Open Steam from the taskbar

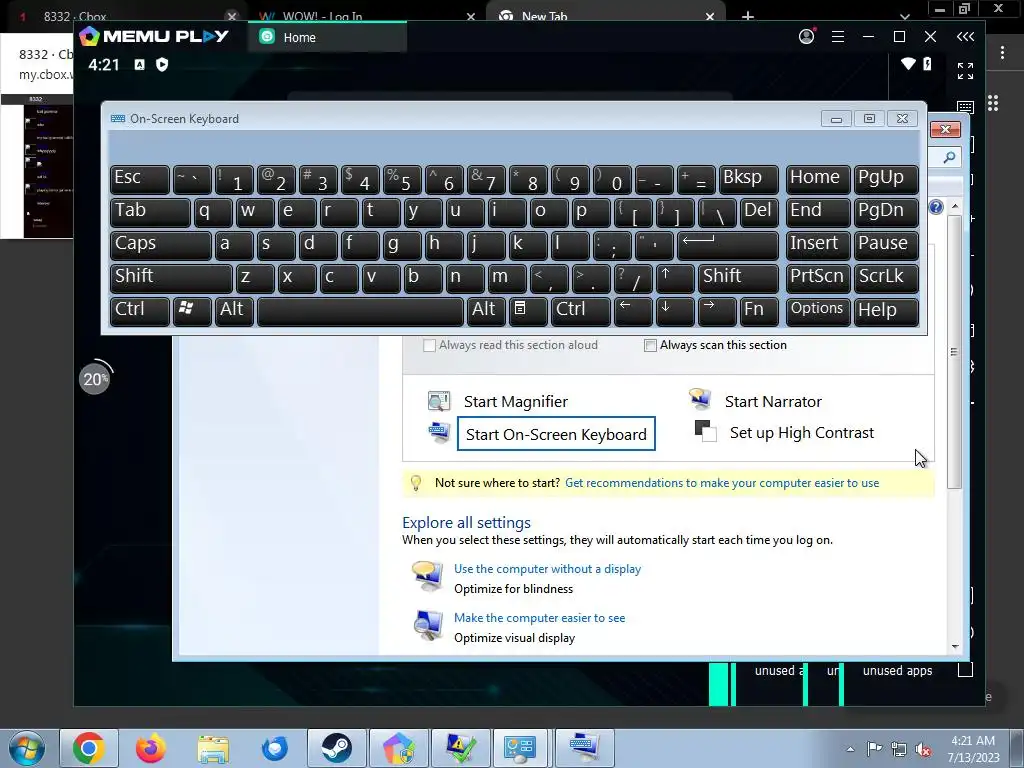pos(336,748)
